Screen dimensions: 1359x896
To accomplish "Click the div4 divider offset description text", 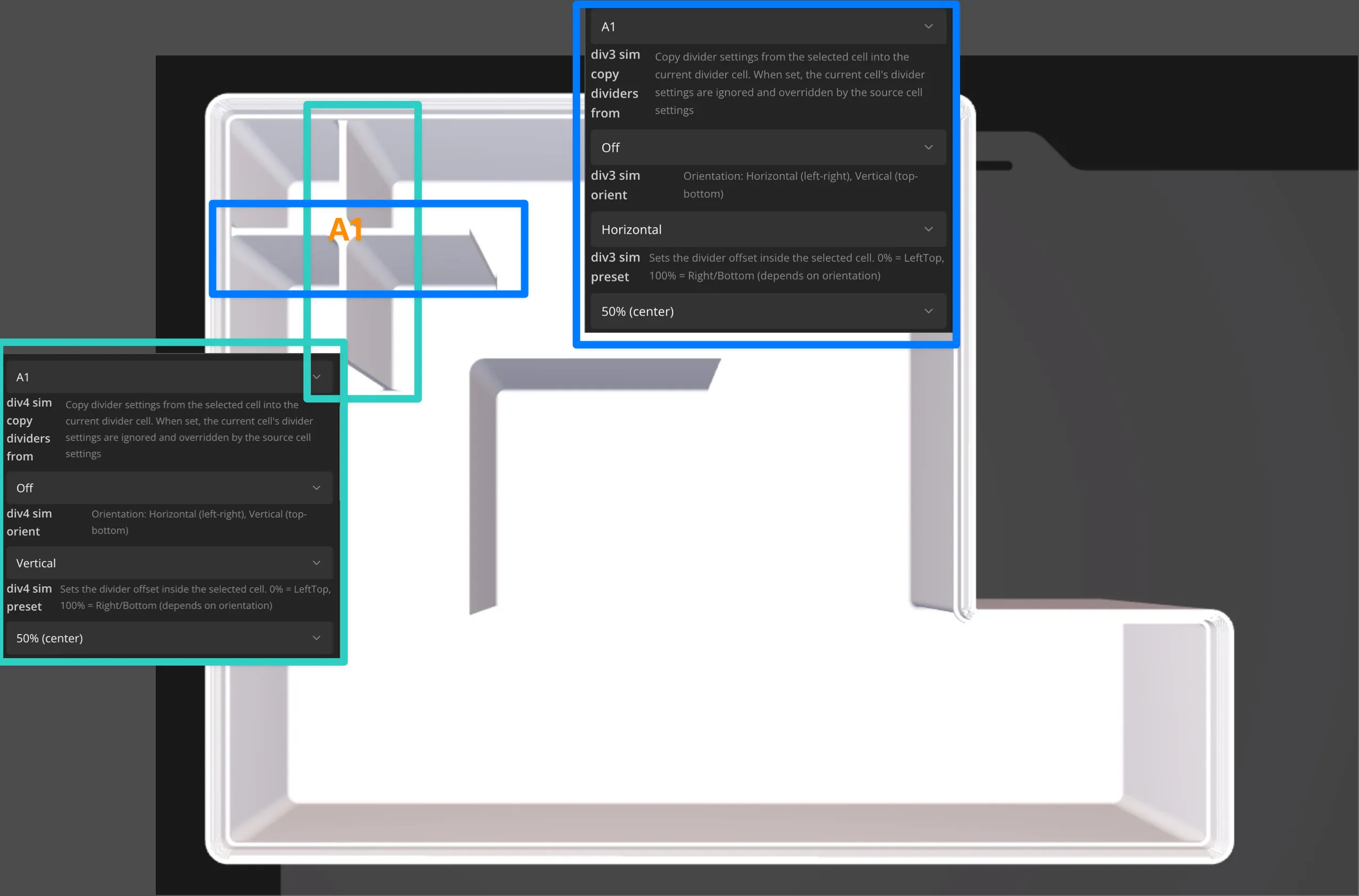I will coord(195,597).
